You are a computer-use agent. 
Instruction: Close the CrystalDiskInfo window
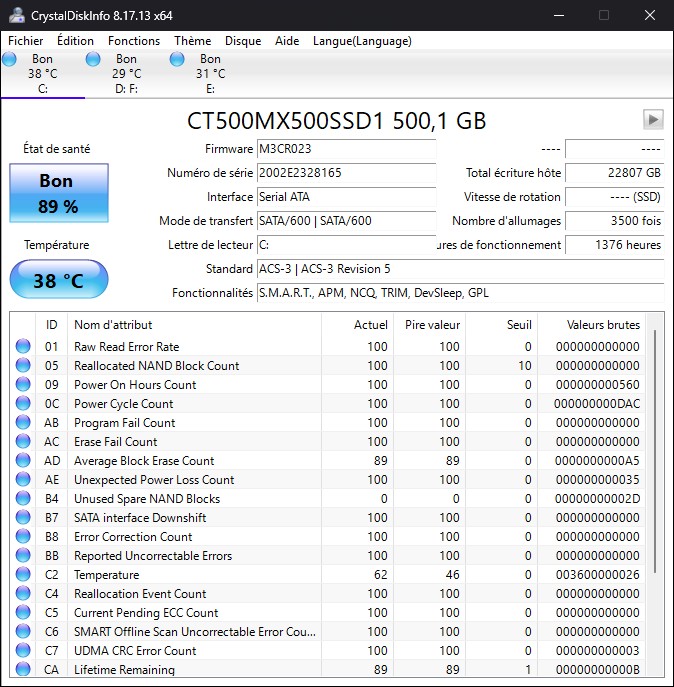point(650,15)
